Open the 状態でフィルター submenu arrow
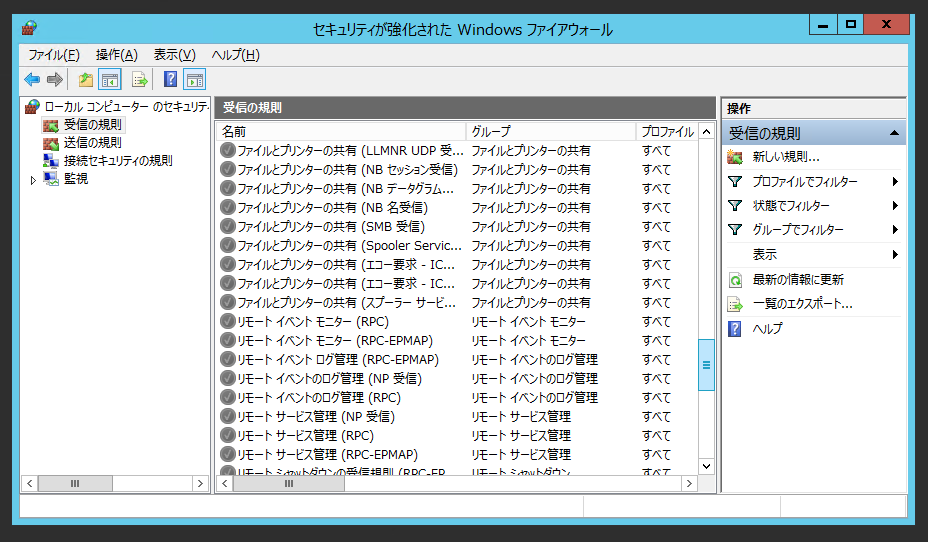Image resolution: width=928 pixels, height=542 pixels. click(x=895, y=205)
